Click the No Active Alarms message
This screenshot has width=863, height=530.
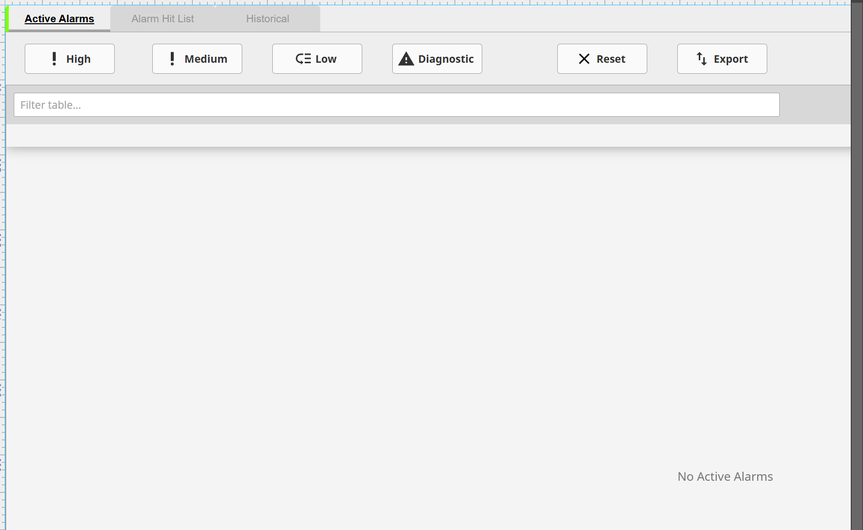(725, 477)
